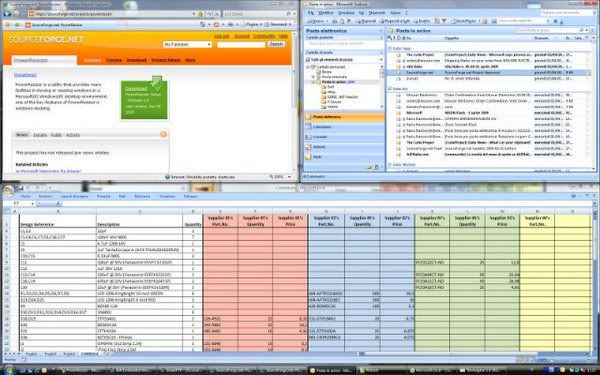Screen dimensions: 600x375
Task: Expand the Tutti gli elementi di posta dropdown
Action: coord(381,60)
